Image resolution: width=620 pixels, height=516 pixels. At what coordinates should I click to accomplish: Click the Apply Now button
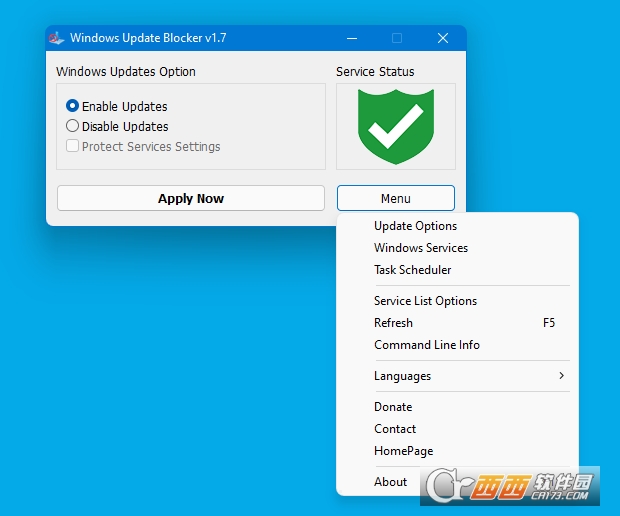click(x=191, y=198)
